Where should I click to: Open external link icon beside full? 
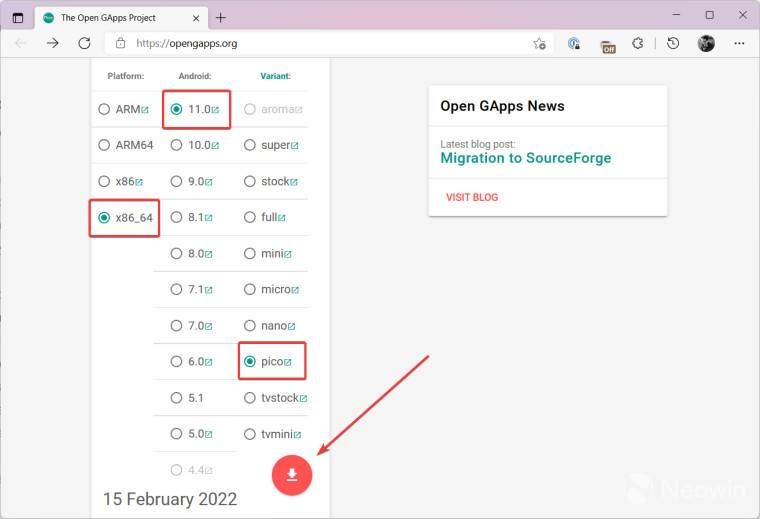282,218
